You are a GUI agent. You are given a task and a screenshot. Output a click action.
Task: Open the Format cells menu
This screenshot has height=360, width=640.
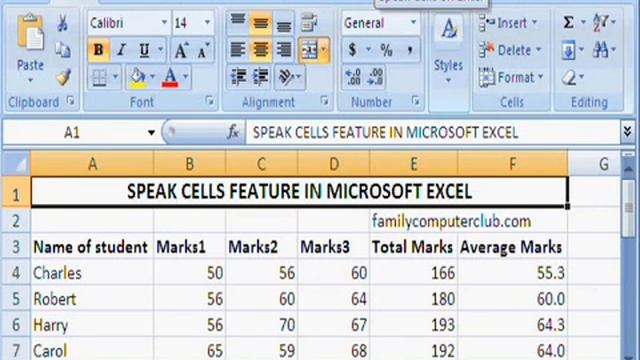[x=511, y=77]
